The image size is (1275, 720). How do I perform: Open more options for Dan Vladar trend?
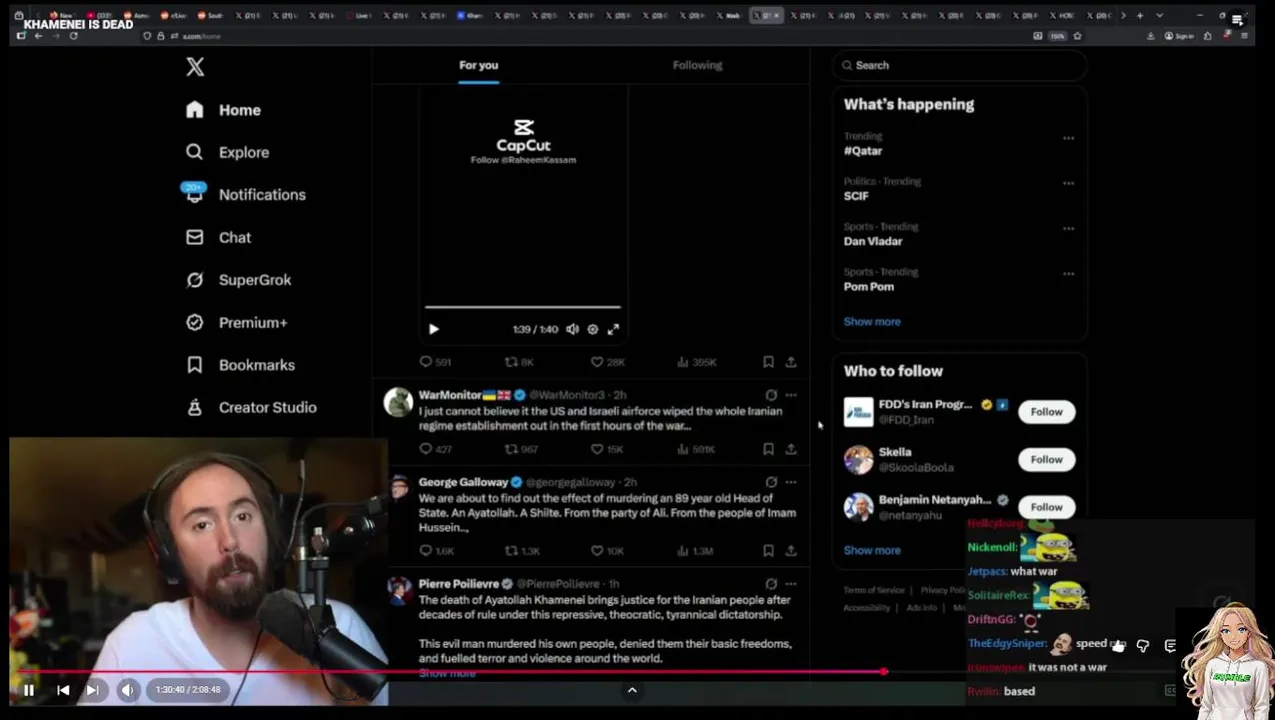[1068, 228]
